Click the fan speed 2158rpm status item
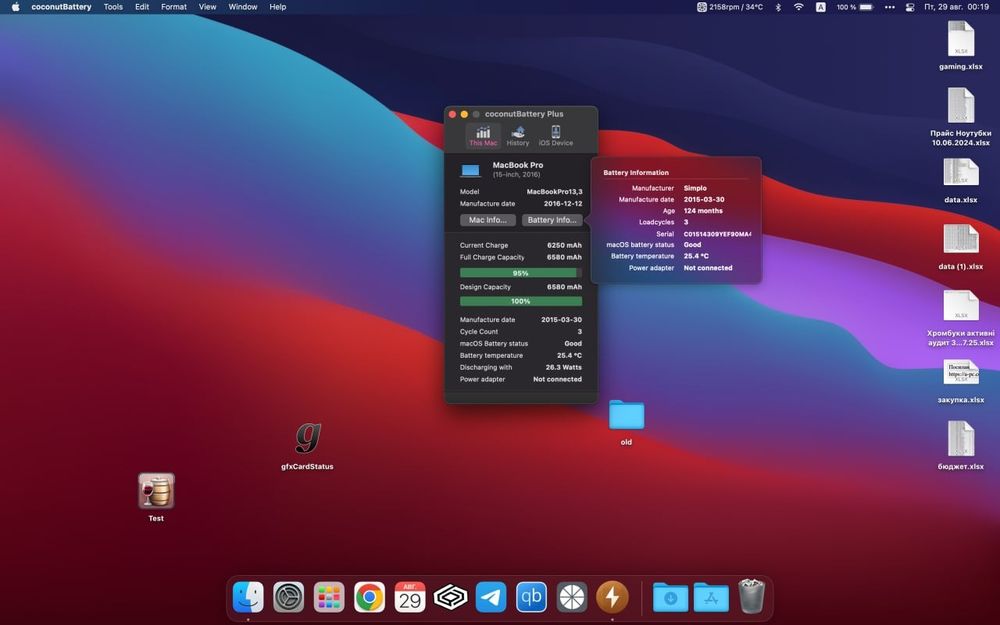The image size is (1000, 625). pos(730,7)
